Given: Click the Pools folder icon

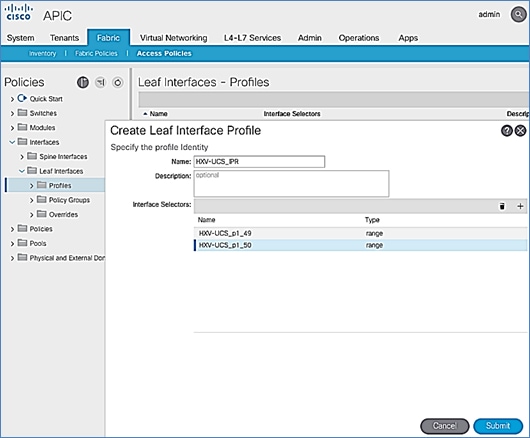Looking at the screenshot, I should tap(22, 243).
